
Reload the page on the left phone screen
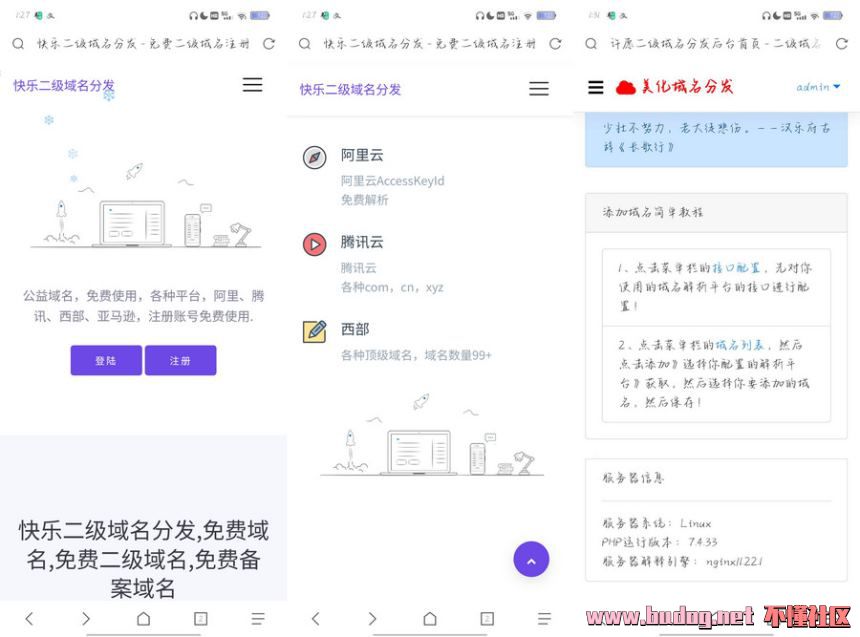coord(269,44)
